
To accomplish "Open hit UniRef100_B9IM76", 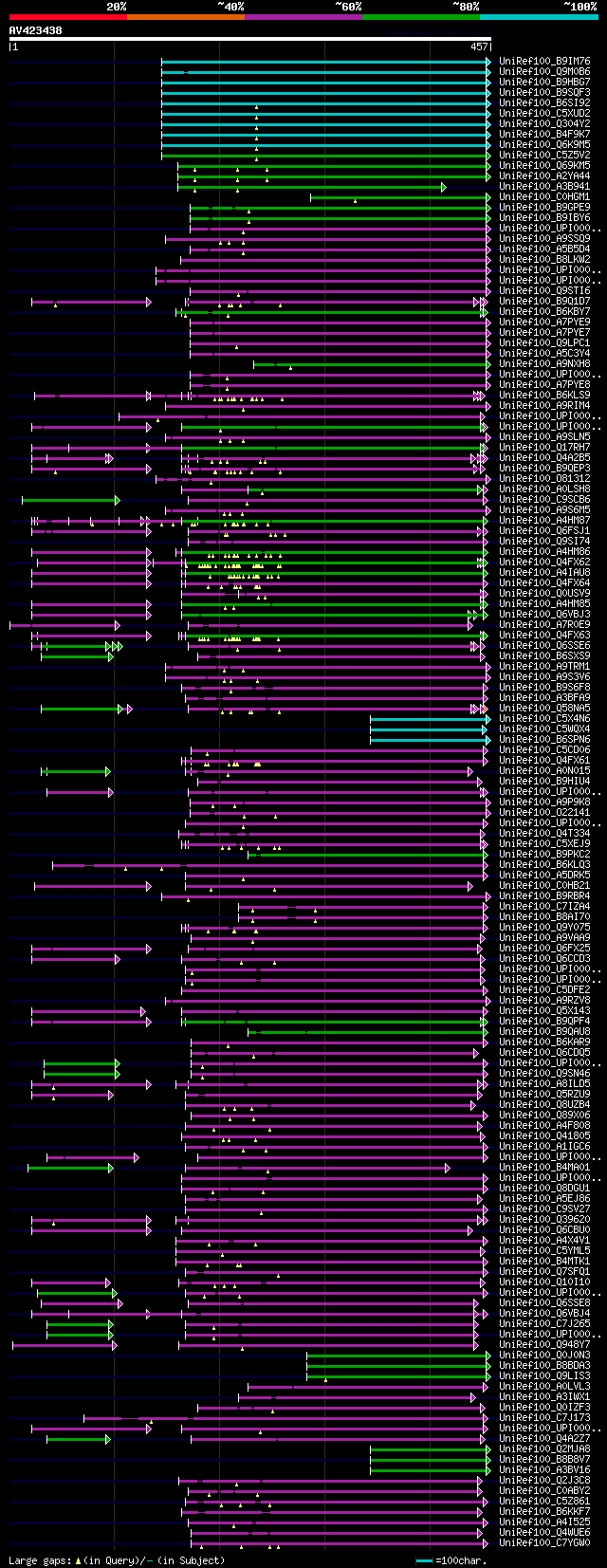I will point(544,62).
